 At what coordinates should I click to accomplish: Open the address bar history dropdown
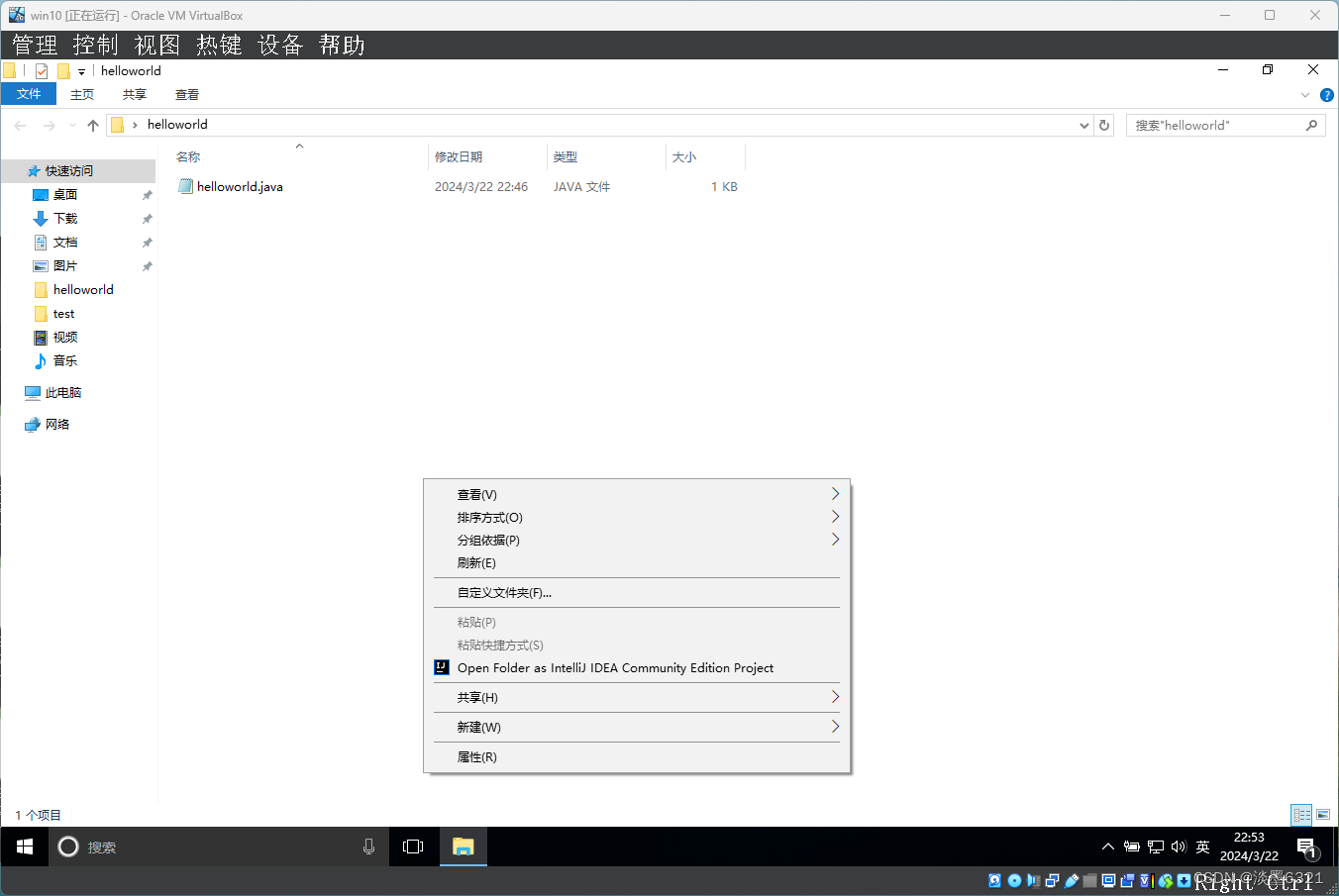pyautogui.click(x=1083, y=125)
